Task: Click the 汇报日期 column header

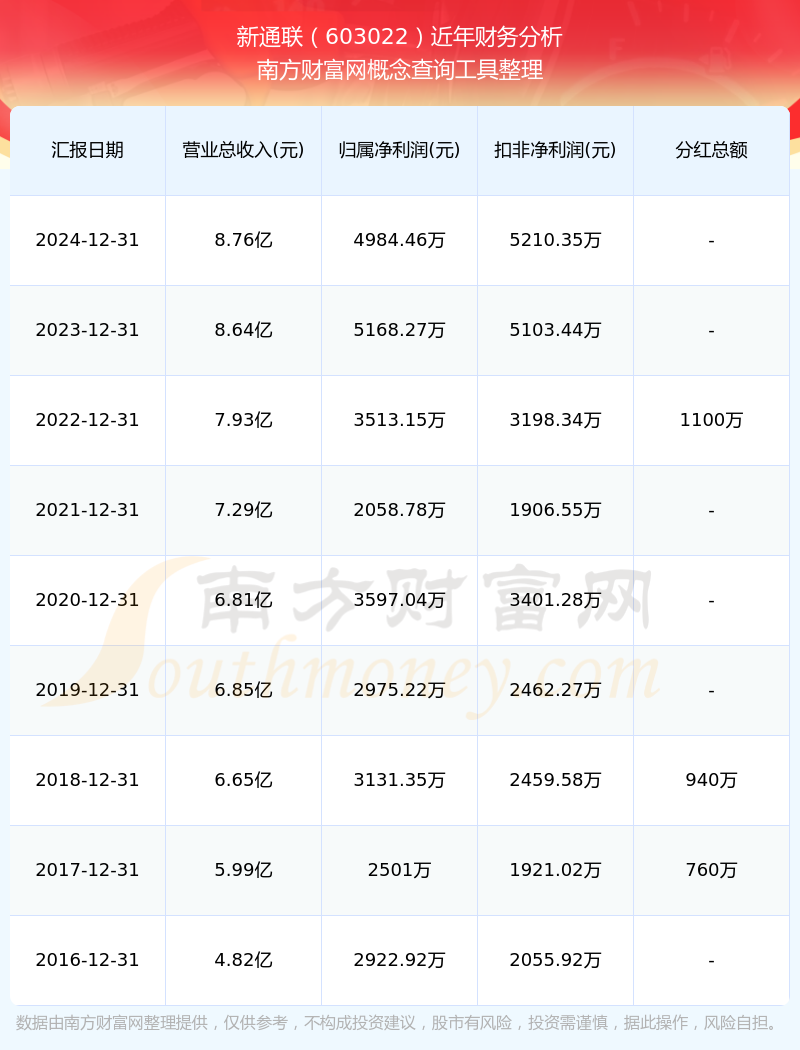Action: [x=87, y=150]
